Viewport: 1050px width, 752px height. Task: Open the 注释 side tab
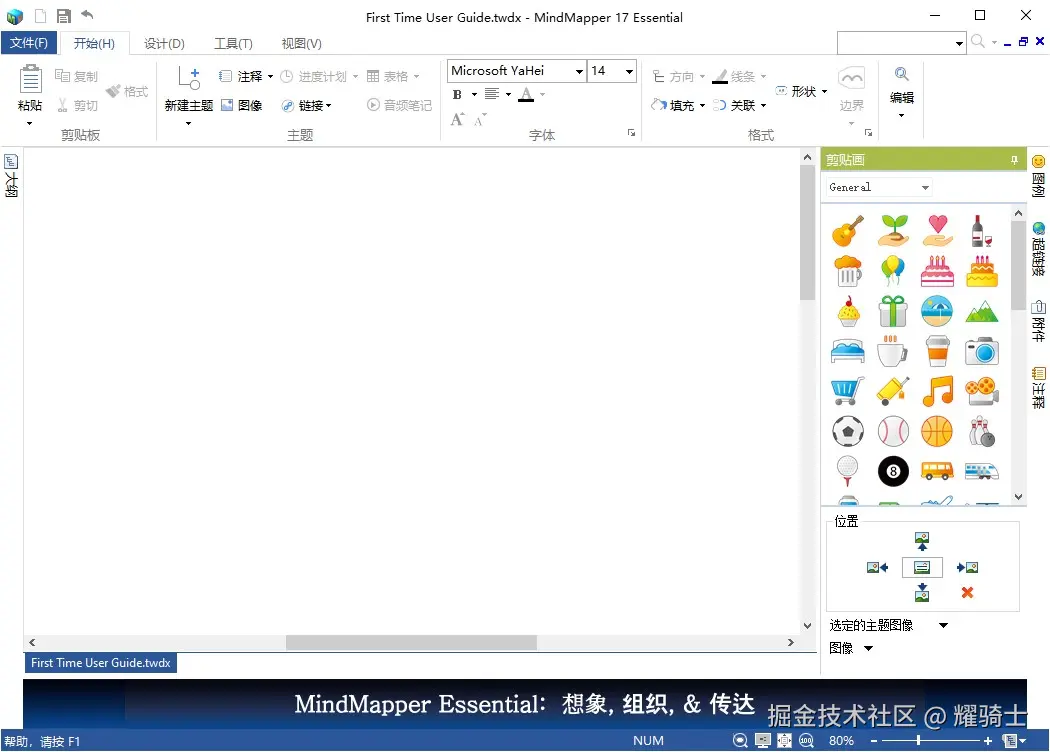(1038, 388)
